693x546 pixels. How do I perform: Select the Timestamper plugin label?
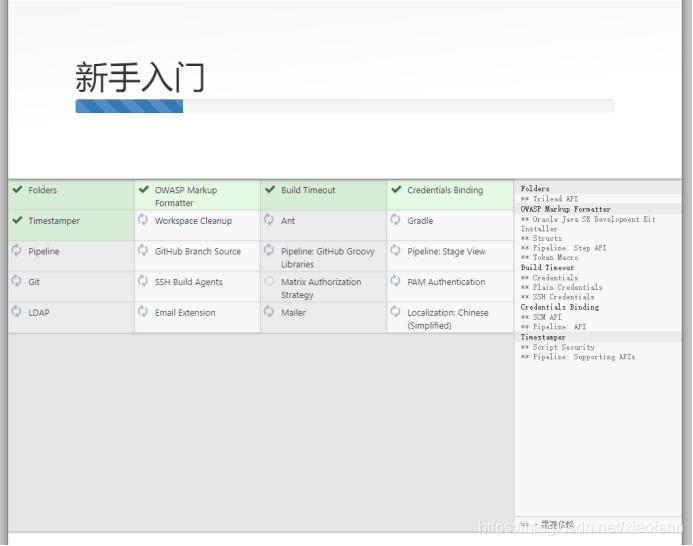[x=54, y=221]
